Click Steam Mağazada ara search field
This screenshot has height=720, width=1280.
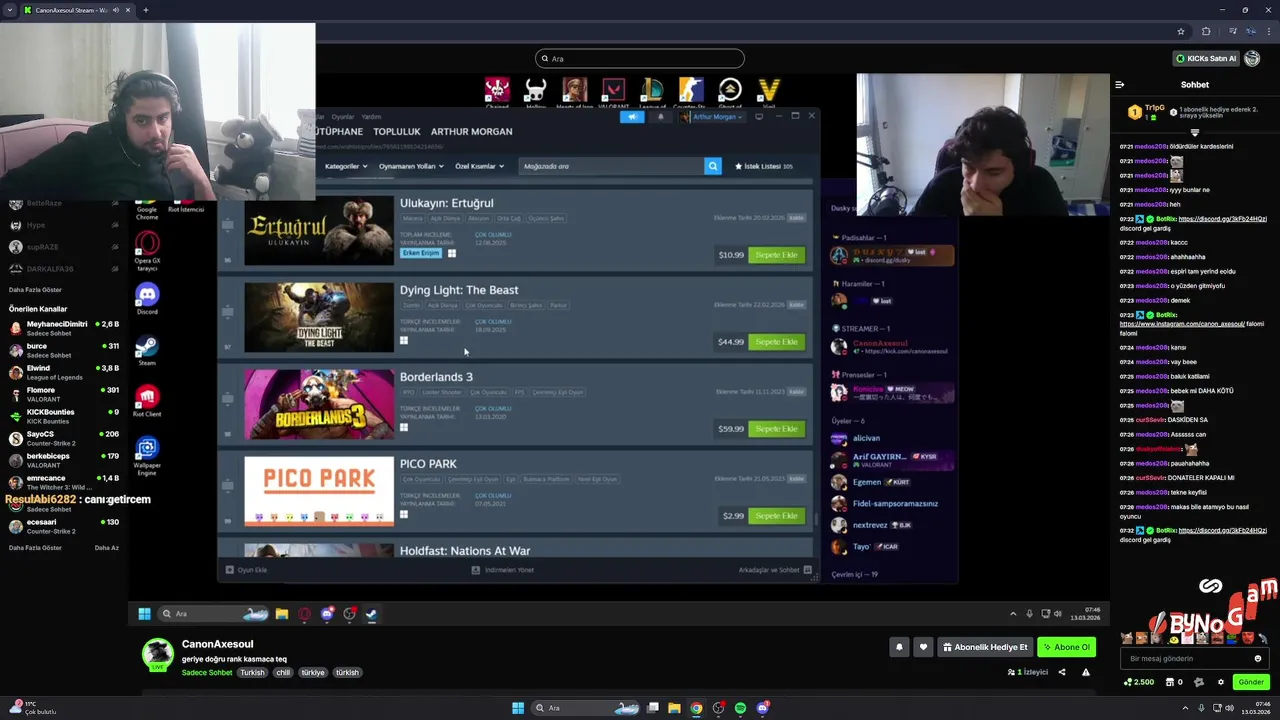612,166
